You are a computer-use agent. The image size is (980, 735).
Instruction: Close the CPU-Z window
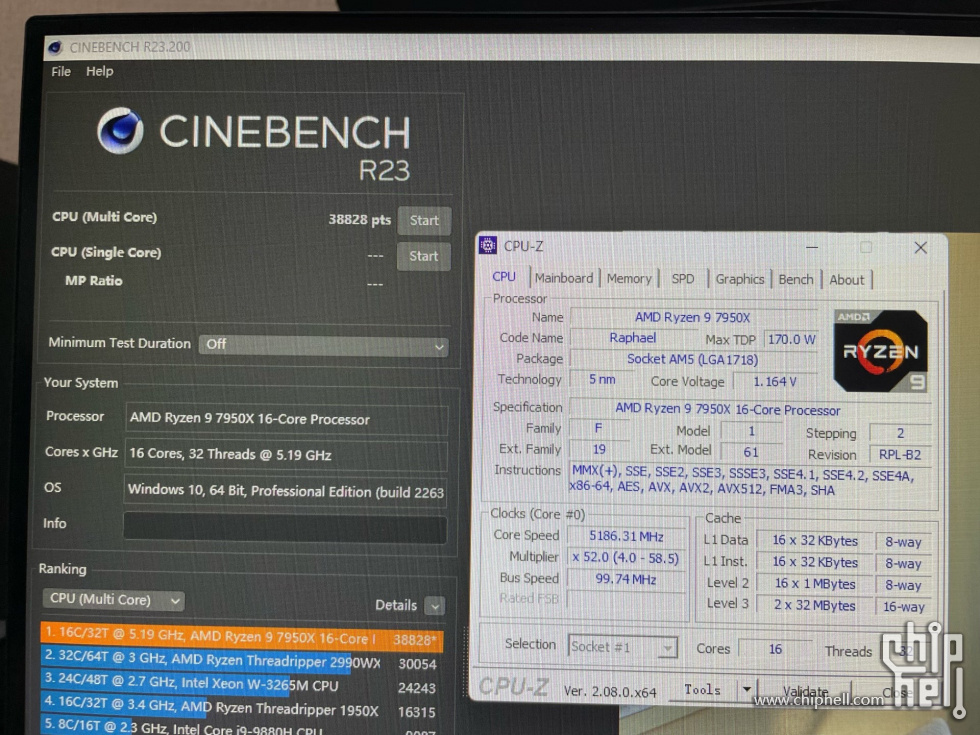tap(921, 248)
